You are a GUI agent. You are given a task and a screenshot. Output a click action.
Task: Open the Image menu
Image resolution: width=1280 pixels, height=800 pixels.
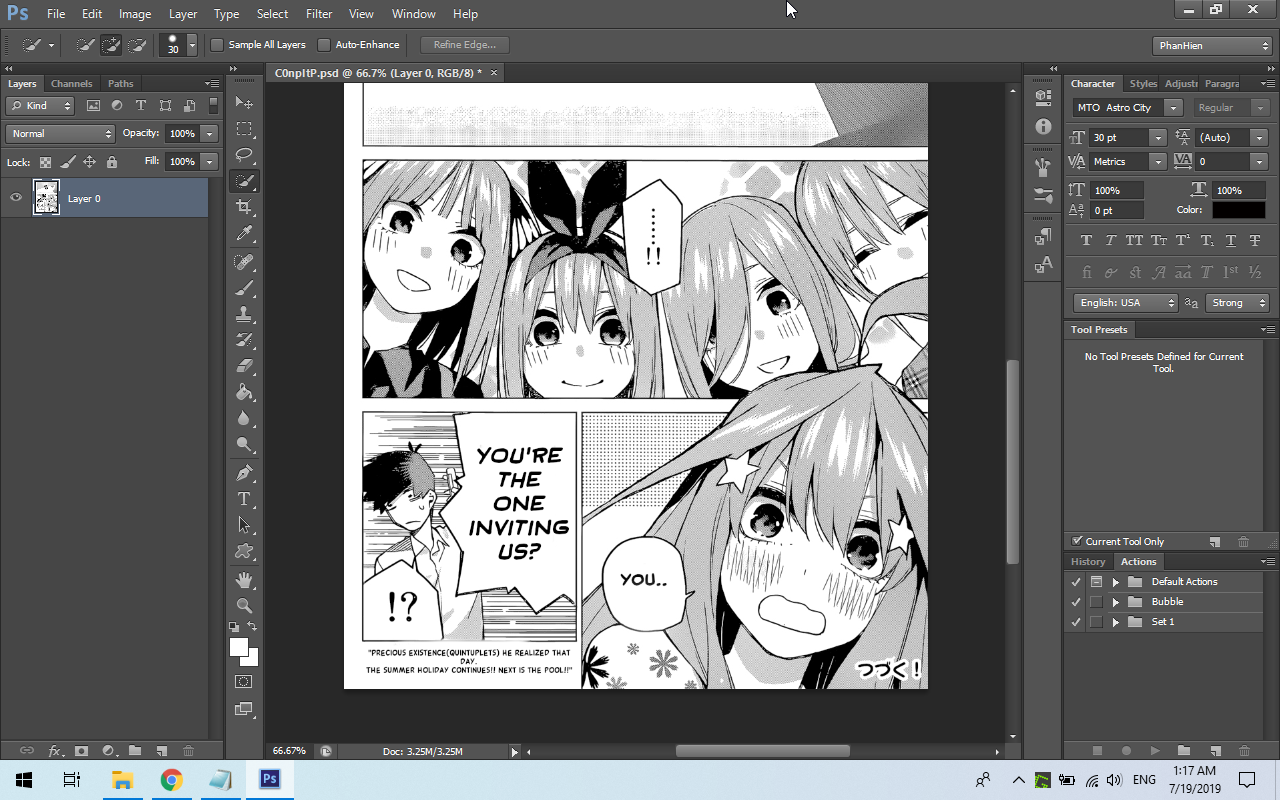(x=135, y=14)
